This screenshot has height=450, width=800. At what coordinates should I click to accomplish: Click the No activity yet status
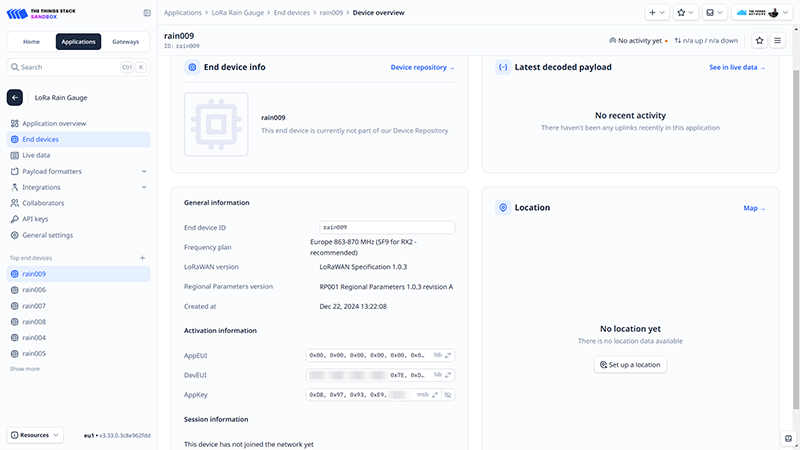(639, 41)
